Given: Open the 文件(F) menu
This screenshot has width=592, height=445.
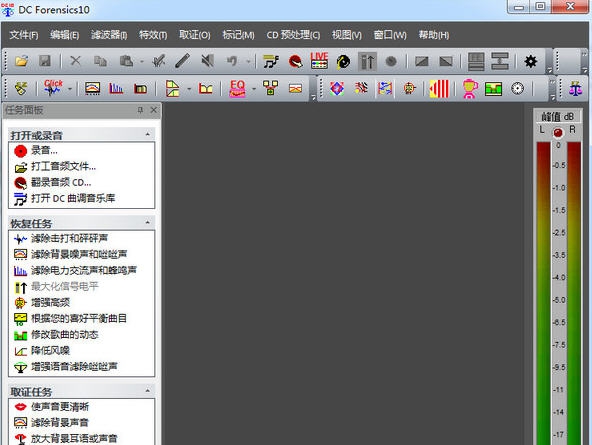Looking at the screenshot, I should click(24, 35).
